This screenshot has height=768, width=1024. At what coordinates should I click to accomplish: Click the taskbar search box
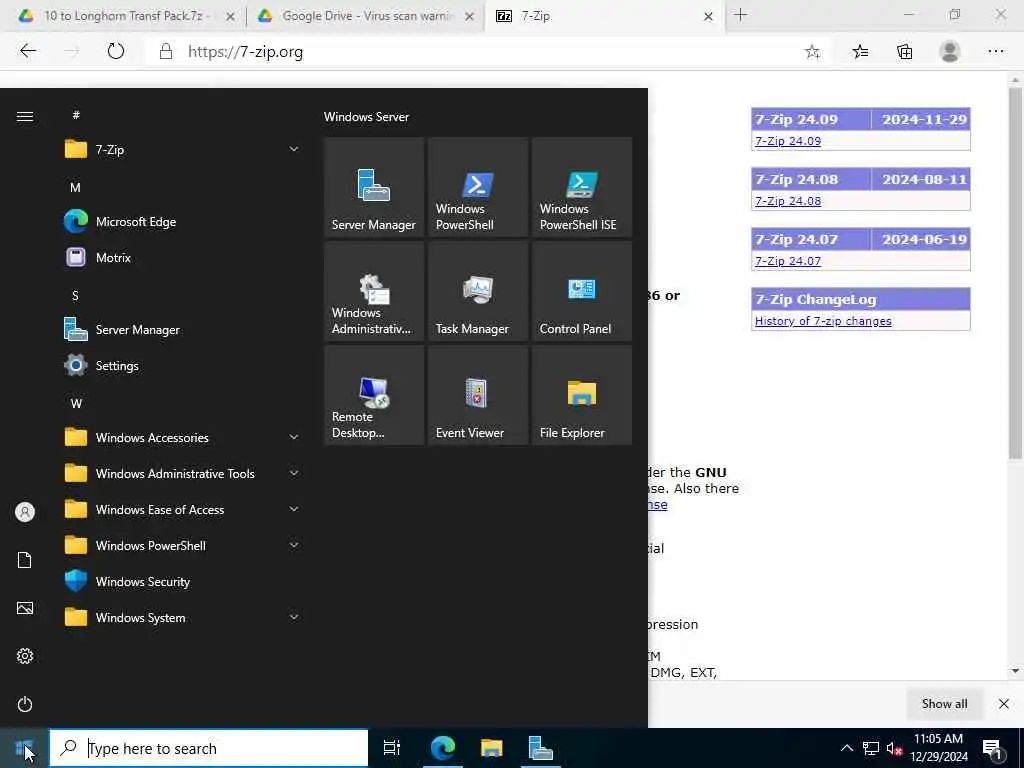(209, 748)
